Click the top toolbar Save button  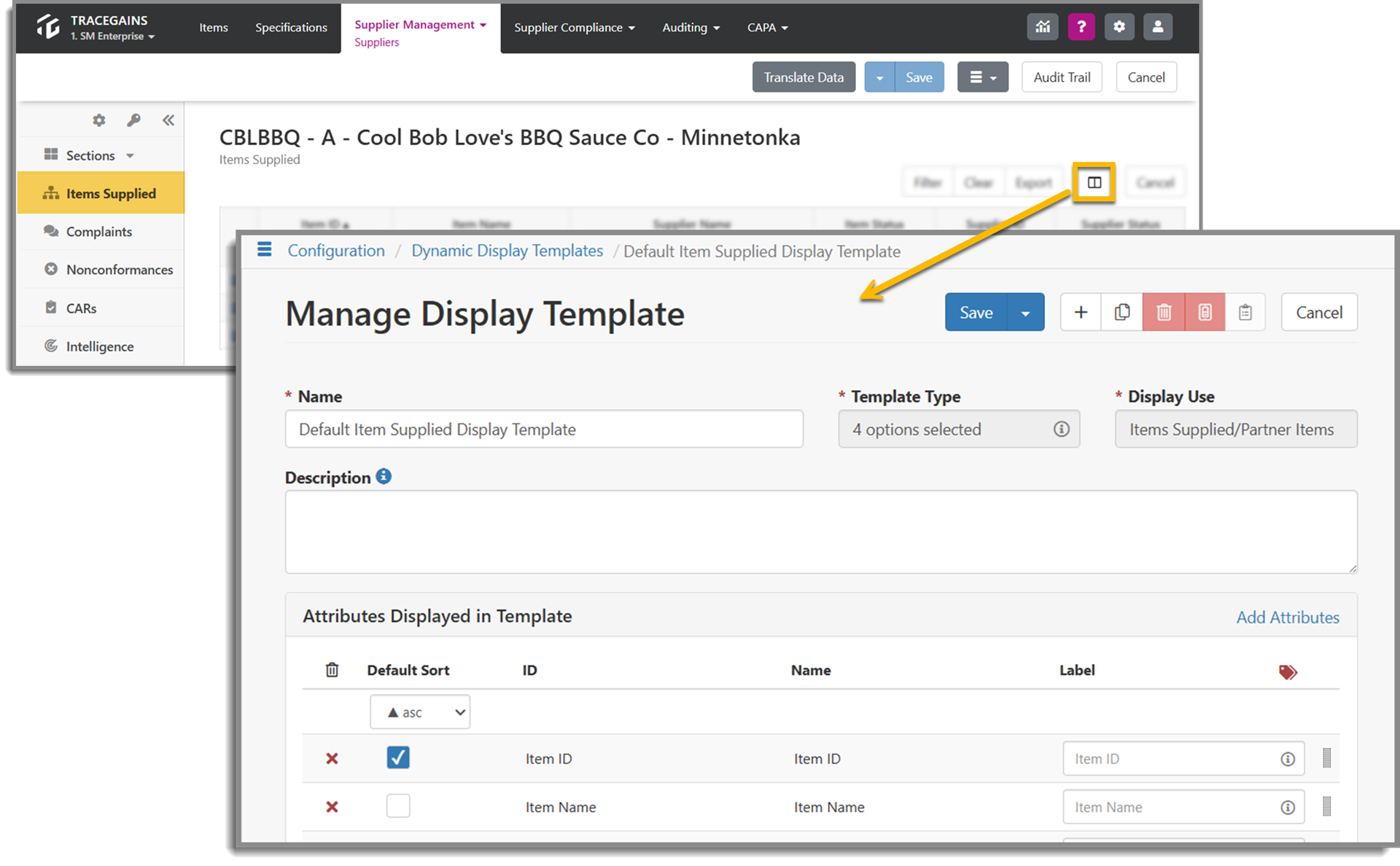919,77
